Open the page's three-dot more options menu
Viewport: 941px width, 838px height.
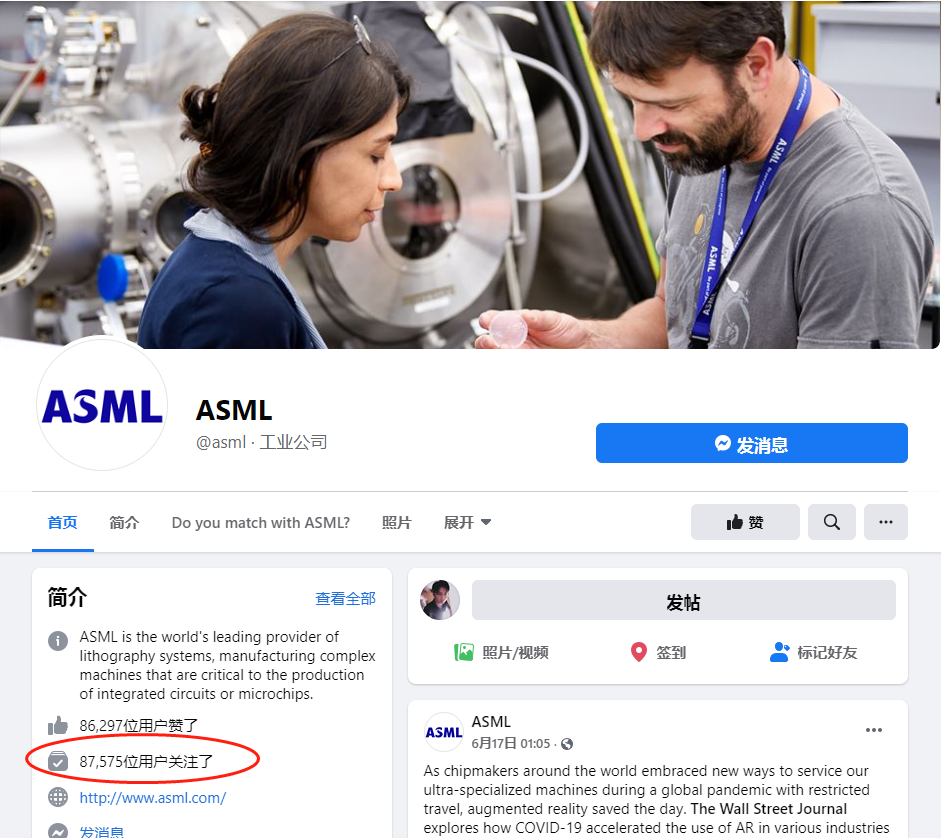click(885, 522)
